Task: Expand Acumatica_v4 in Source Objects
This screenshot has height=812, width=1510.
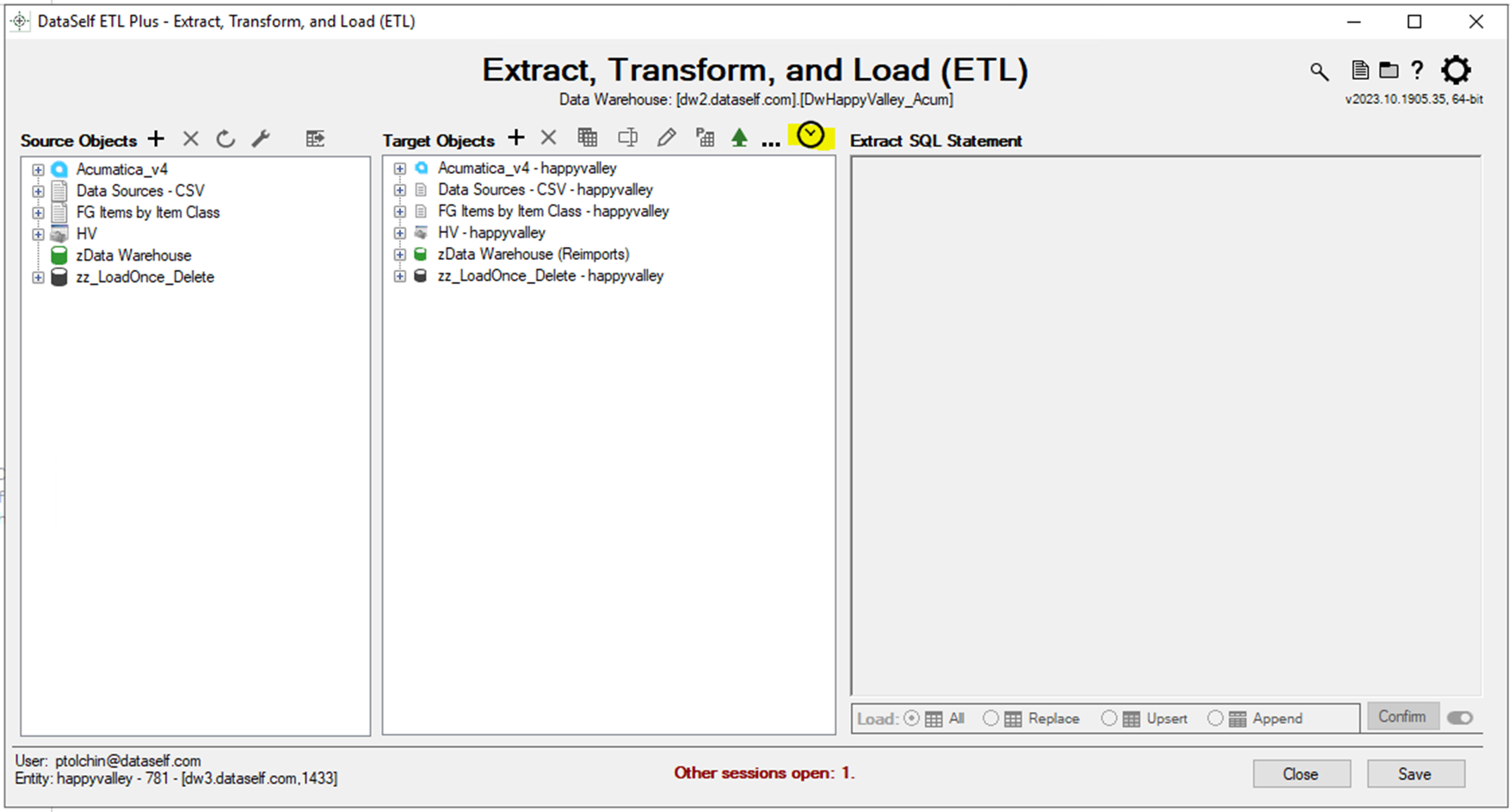Action: click(x=38, y=169)
